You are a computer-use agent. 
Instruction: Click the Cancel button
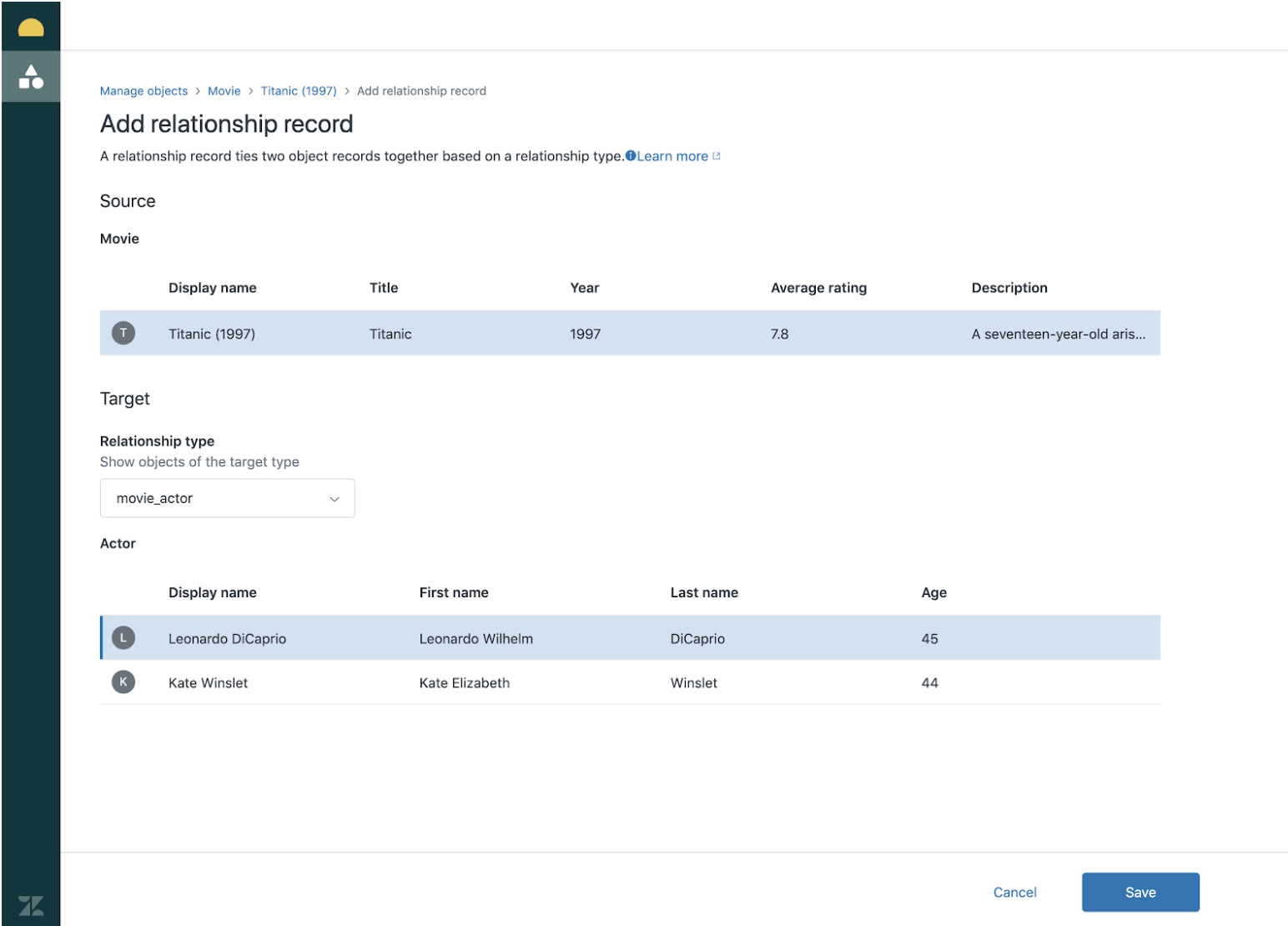[1014, 892]
